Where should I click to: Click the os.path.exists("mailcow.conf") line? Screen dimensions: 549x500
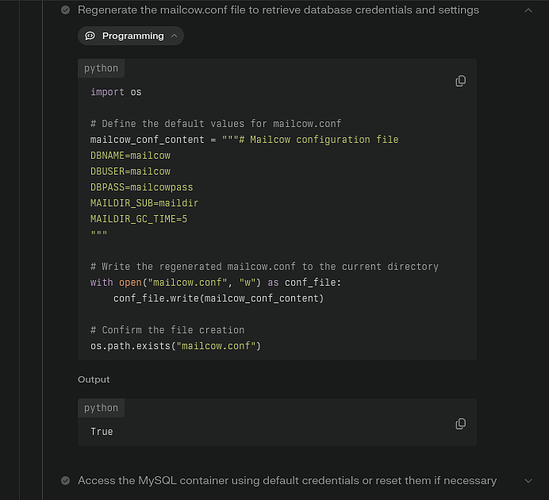pos(175,346)
